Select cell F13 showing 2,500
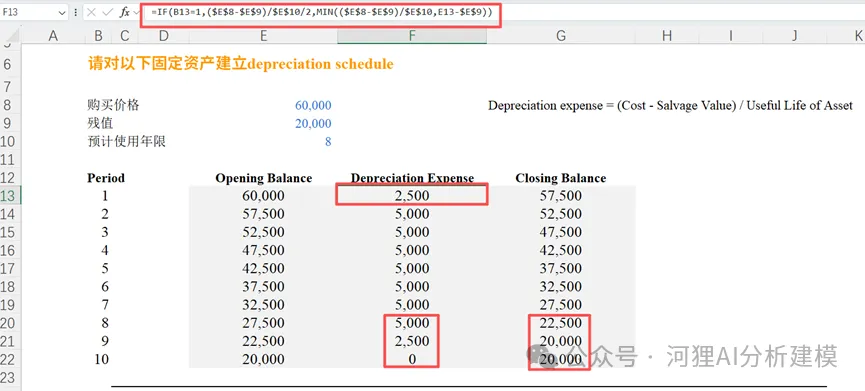Viewport: 865px width, 391px height. [412, 195]
